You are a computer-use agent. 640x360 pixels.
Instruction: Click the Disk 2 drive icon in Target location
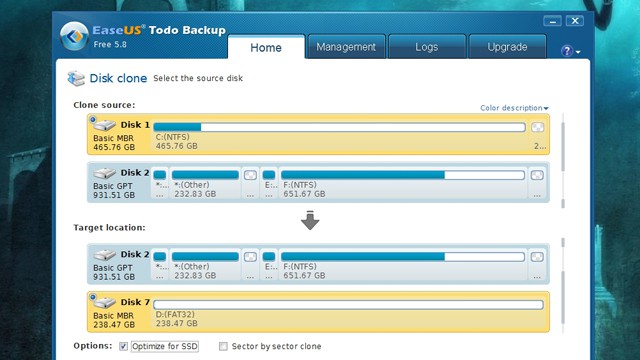(104, 255)
